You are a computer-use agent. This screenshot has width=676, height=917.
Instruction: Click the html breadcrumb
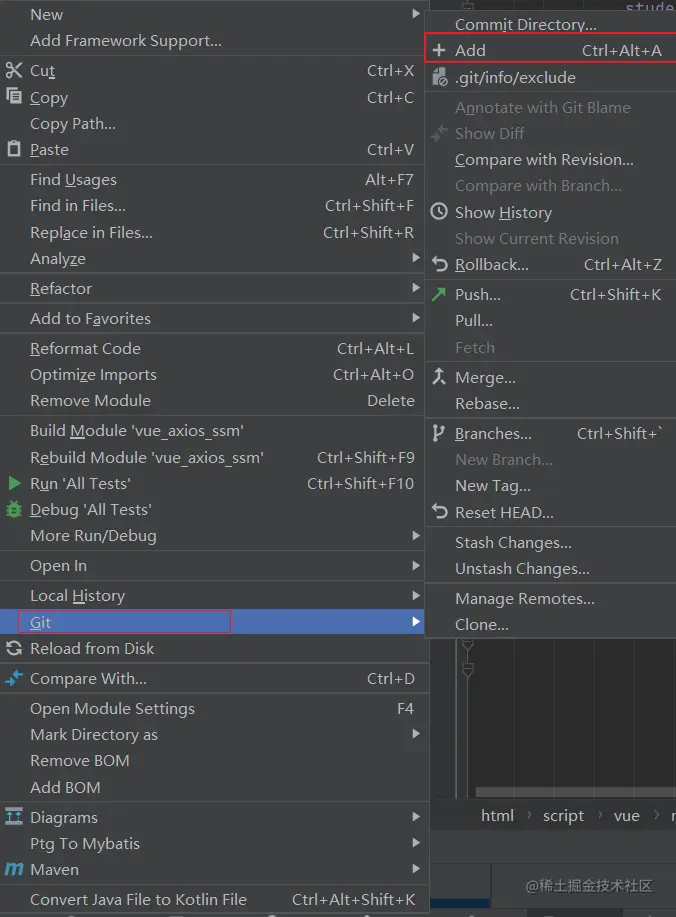[x=497, y=815]
